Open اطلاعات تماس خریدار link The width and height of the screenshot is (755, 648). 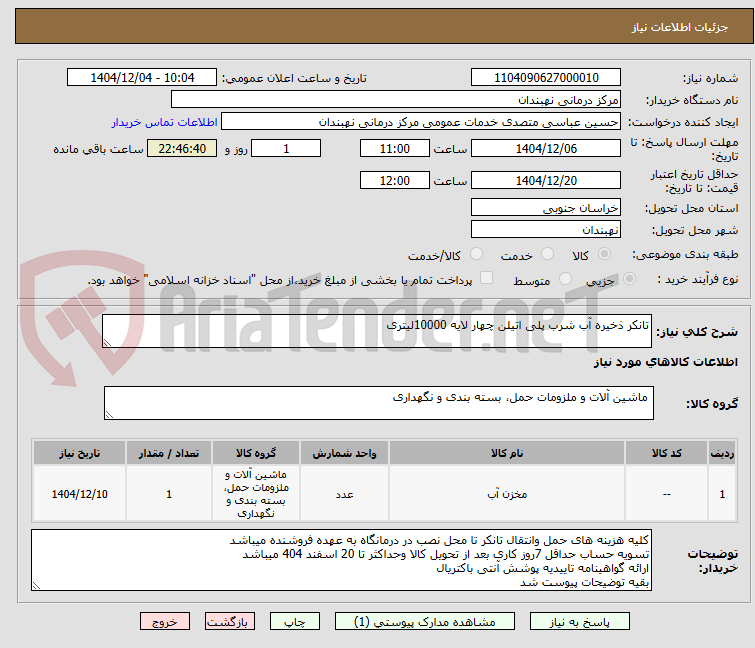[165, 122]
